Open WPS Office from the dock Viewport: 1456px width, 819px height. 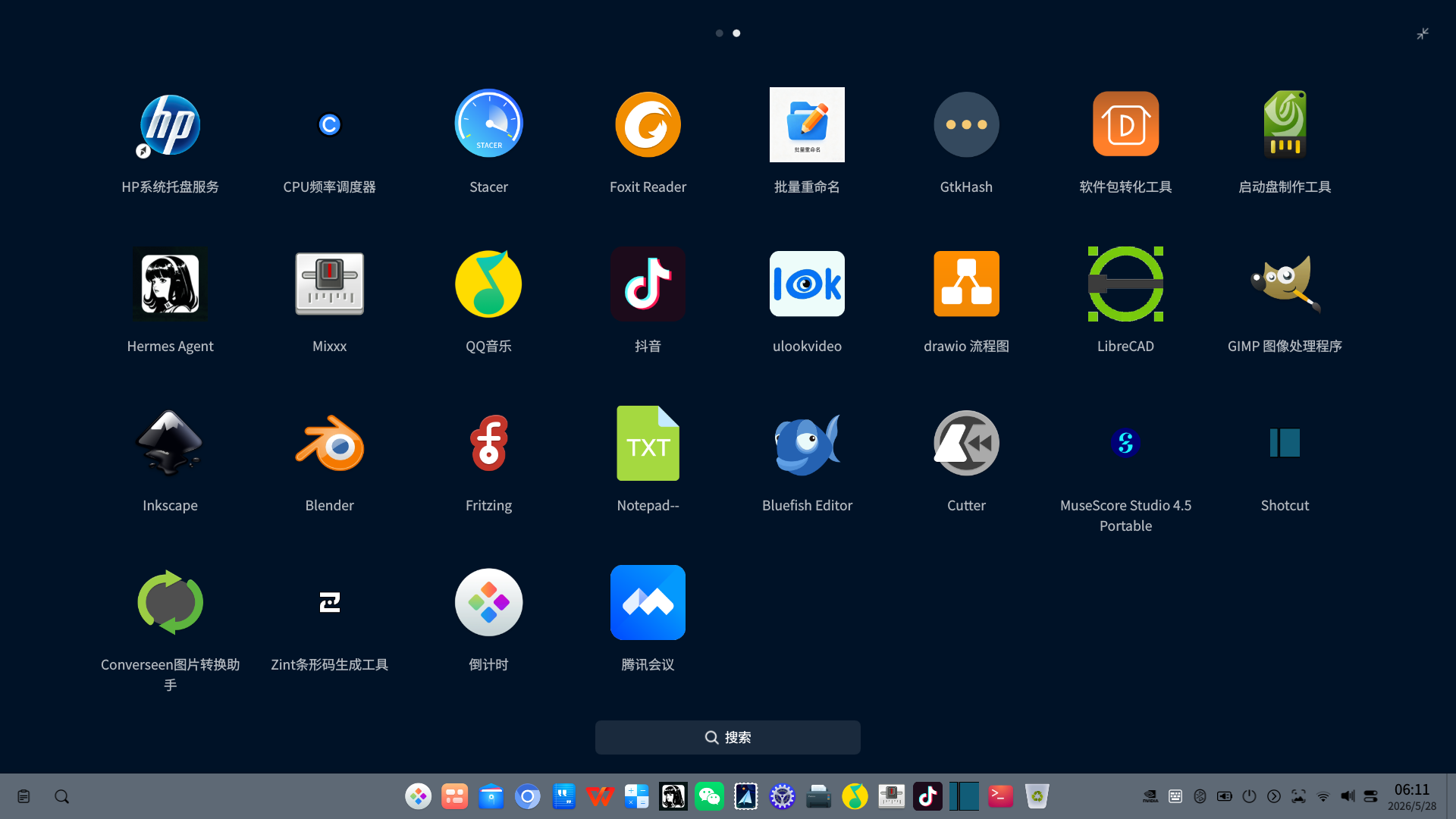tap(600, 796)
